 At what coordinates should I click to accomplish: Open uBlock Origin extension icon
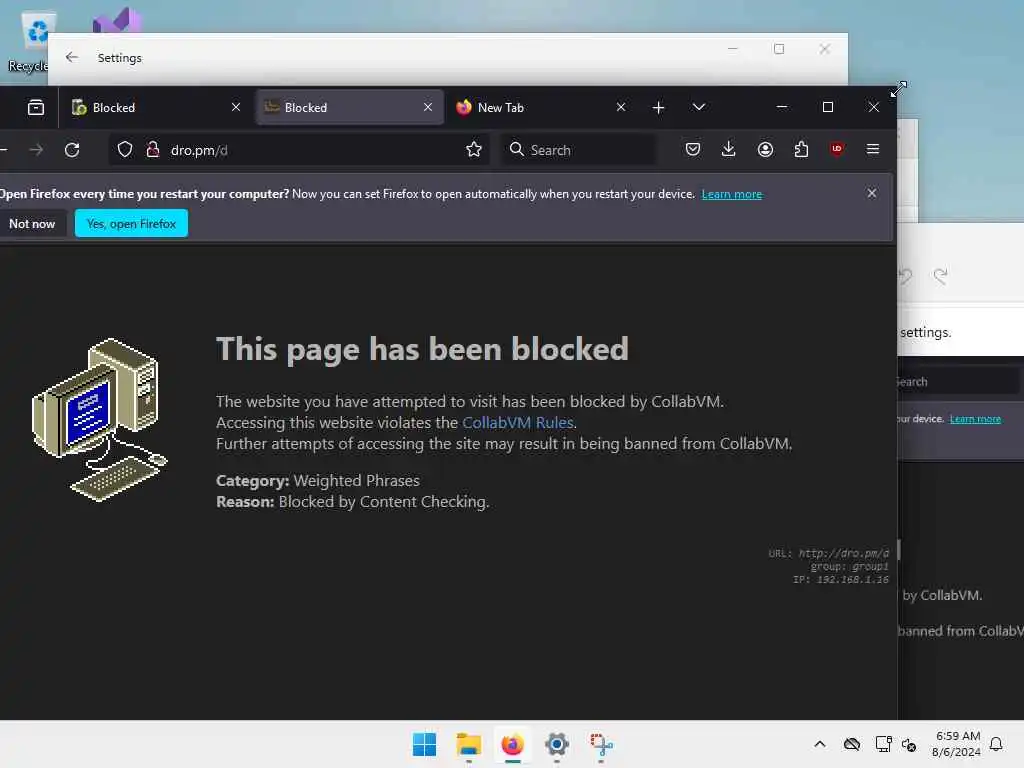point(837,150)
